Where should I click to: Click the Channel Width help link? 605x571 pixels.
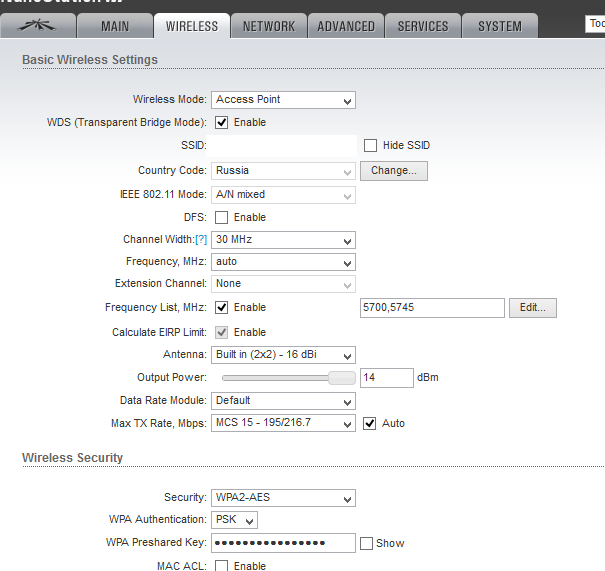(x=201, y=240)
